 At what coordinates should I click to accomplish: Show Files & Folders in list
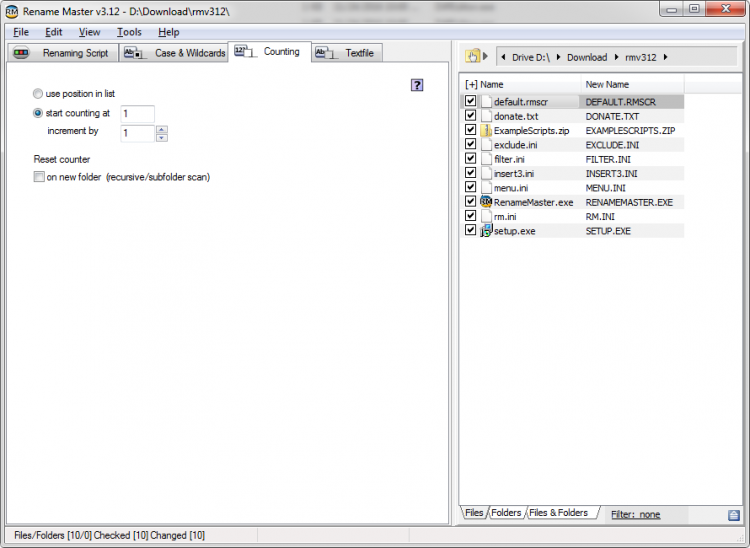(558, 513)
